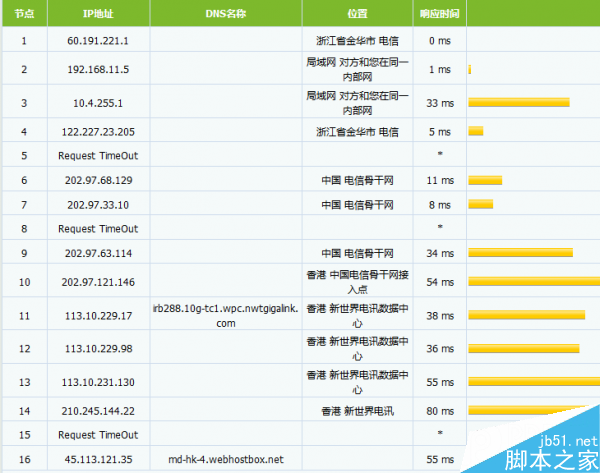This screenshot has height=473, width=600.
Task: Open the md-hk-4.webhostbox.net DNS name
Action: point(226,459)
